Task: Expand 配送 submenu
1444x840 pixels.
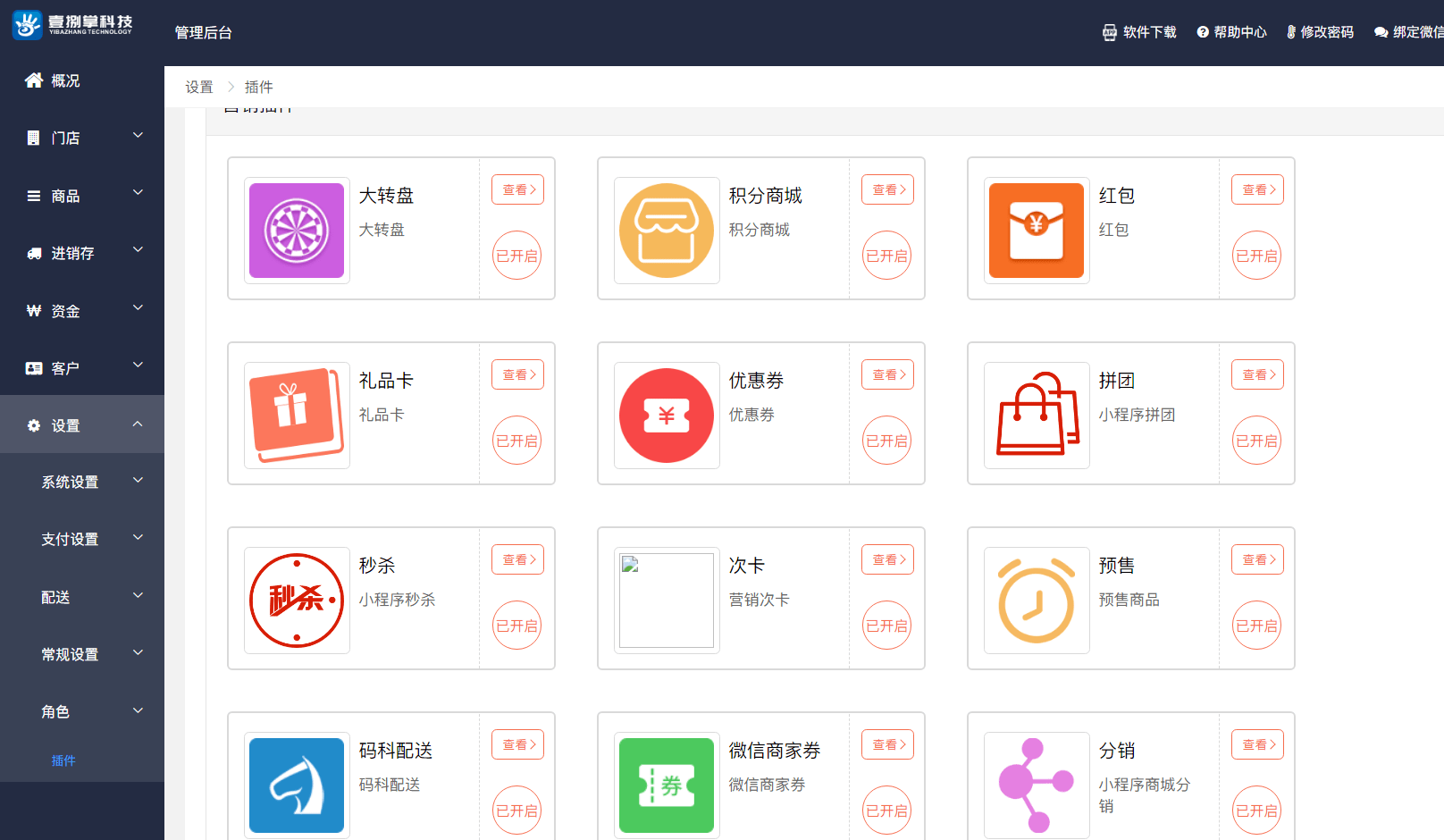Action: pyautogui.click(x=82, y=597)
